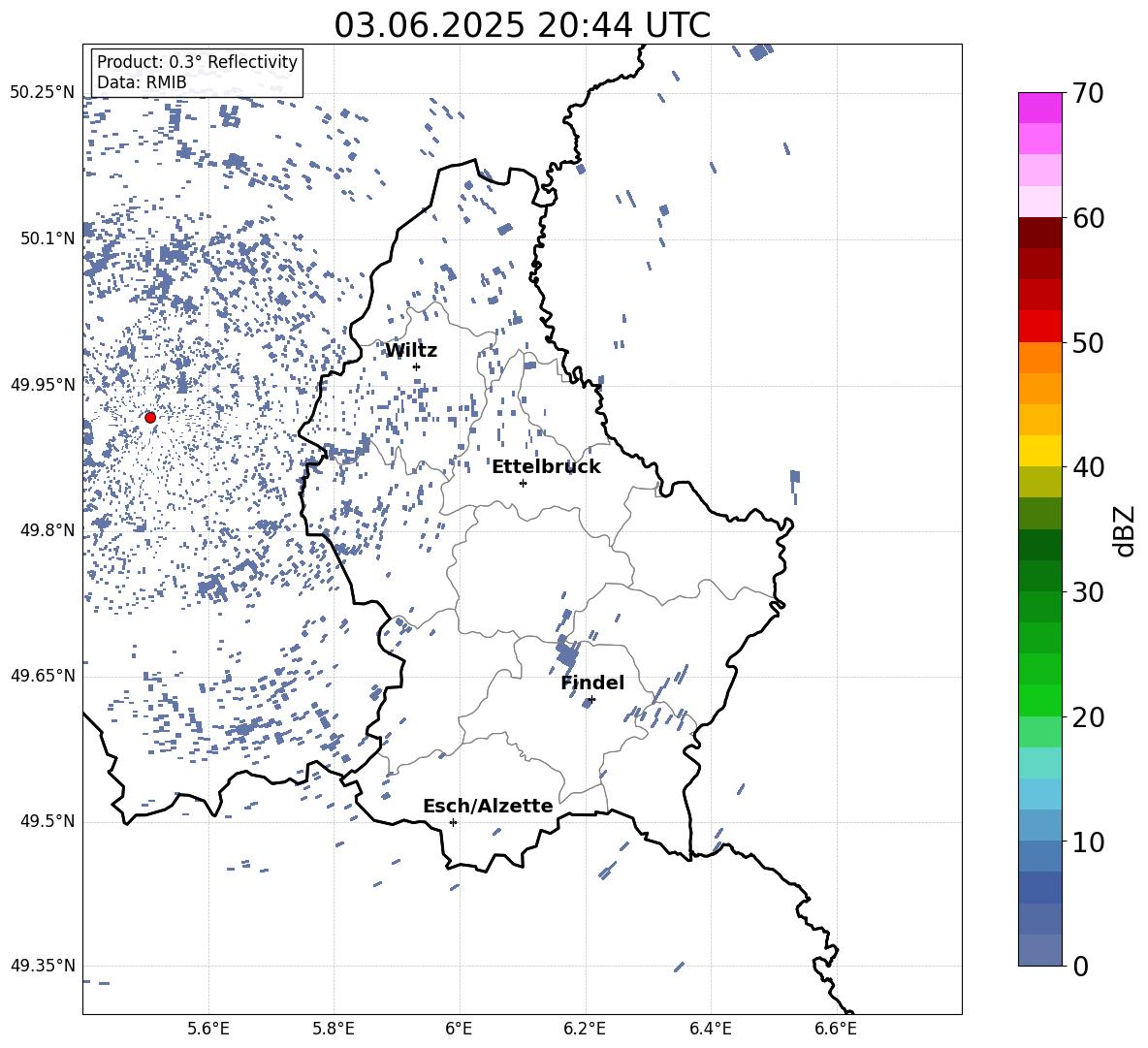Viewport: 1148px width, 1048px height.
Task: Click the 6.6°E longitude label
Action: coord(836,1030)
